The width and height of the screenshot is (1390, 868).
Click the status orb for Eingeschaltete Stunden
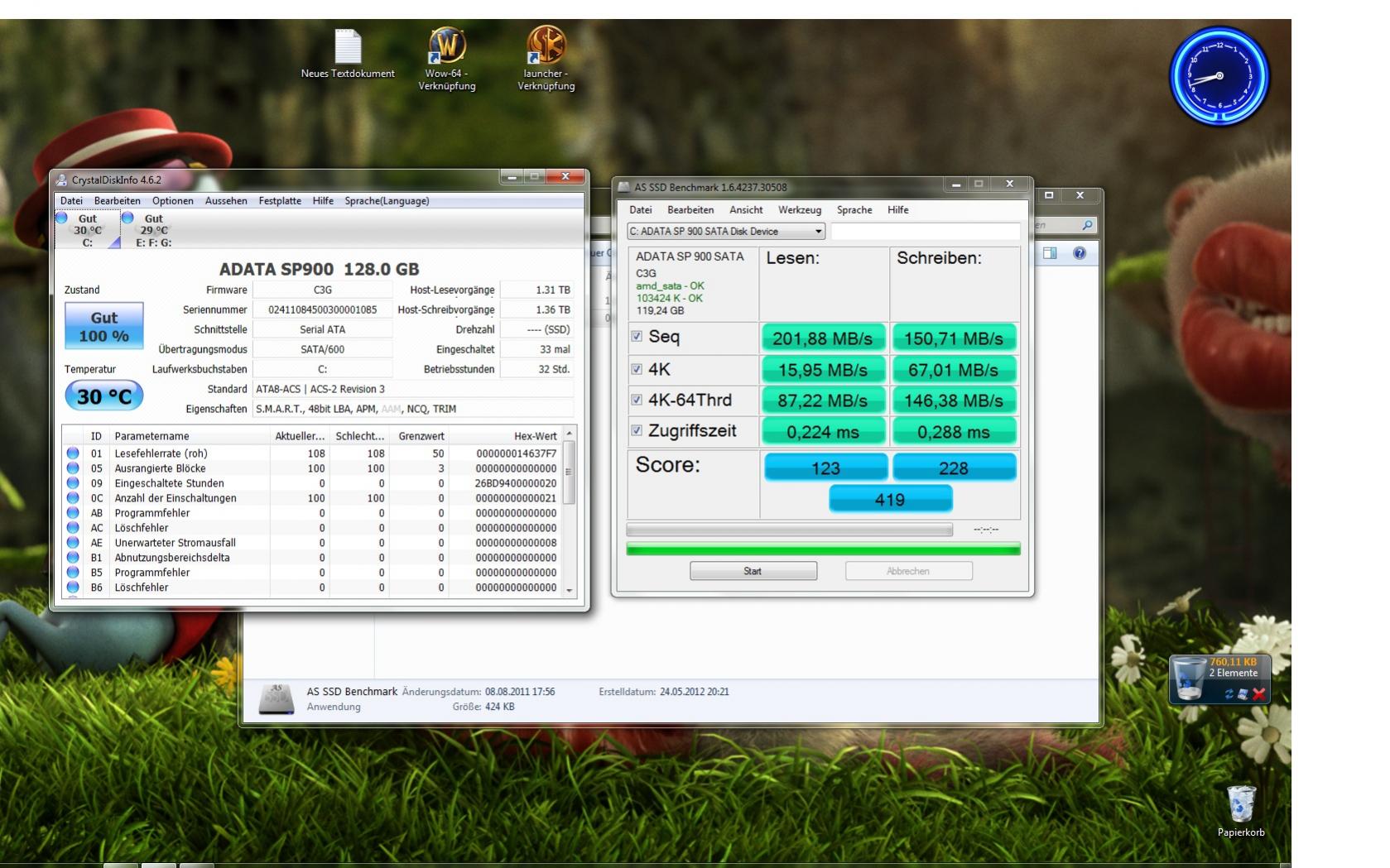tap(73, 483)
